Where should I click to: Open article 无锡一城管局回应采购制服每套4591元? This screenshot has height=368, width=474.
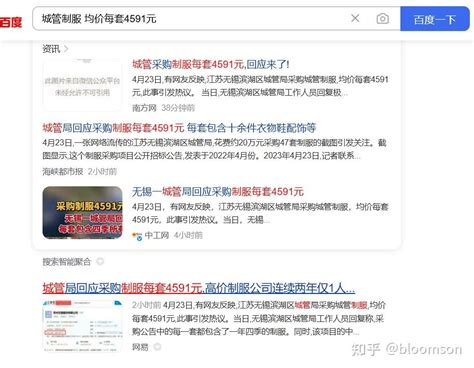218,191
